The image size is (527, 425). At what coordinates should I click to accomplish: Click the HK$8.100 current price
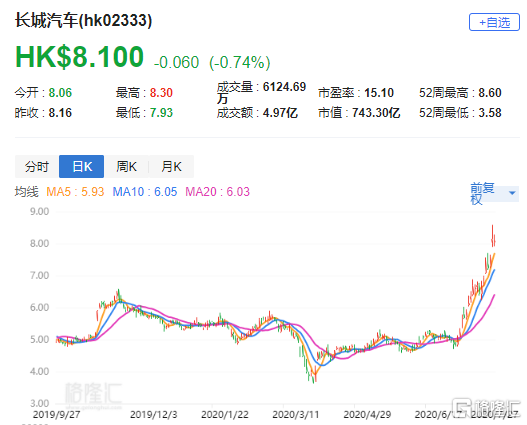[x=80, y=56]
